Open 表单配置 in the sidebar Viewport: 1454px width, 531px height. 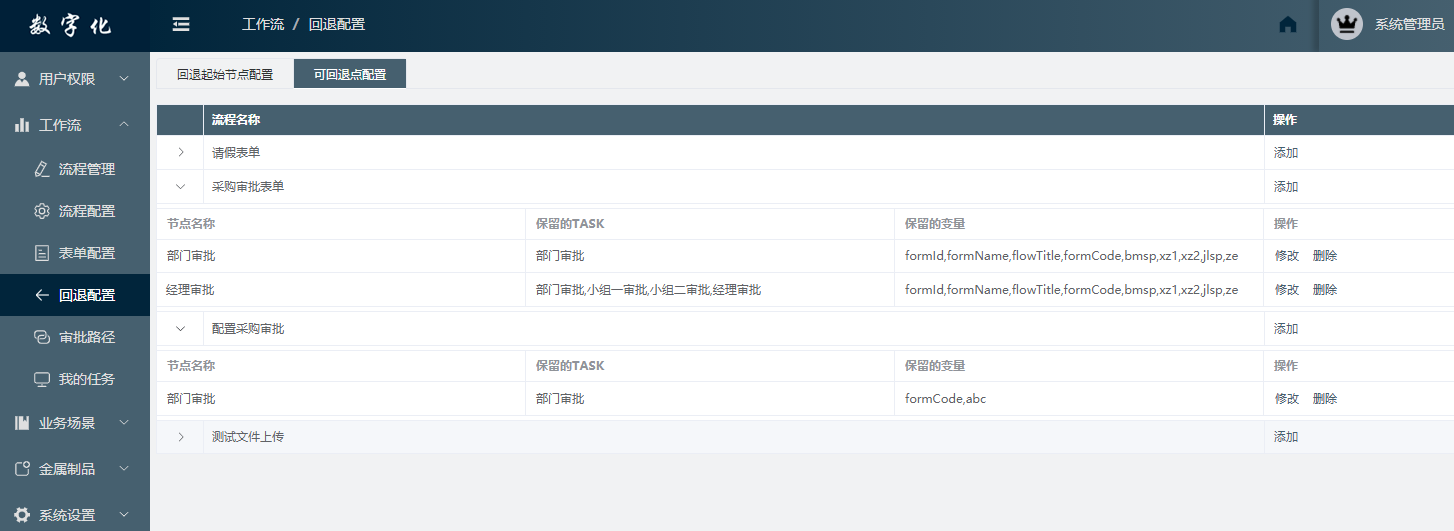[86, 253]
